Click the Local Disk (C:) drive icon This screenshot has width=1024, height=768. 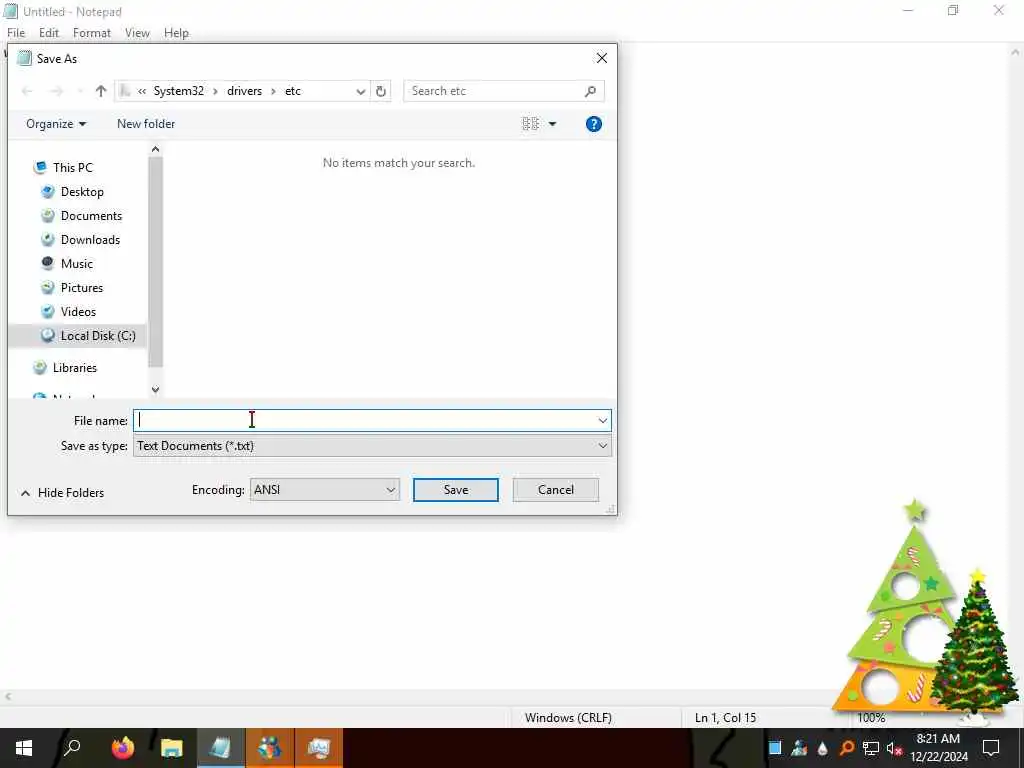(x=48, y=336)
